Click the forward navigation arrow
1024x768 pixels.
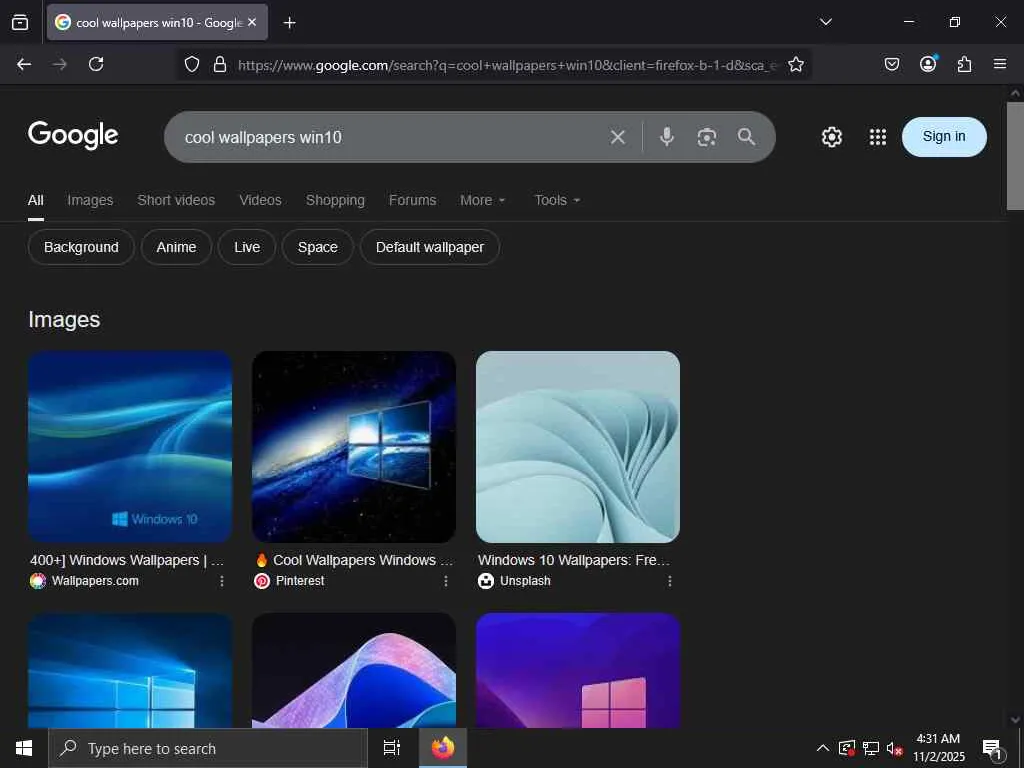[x=59, y=64]
